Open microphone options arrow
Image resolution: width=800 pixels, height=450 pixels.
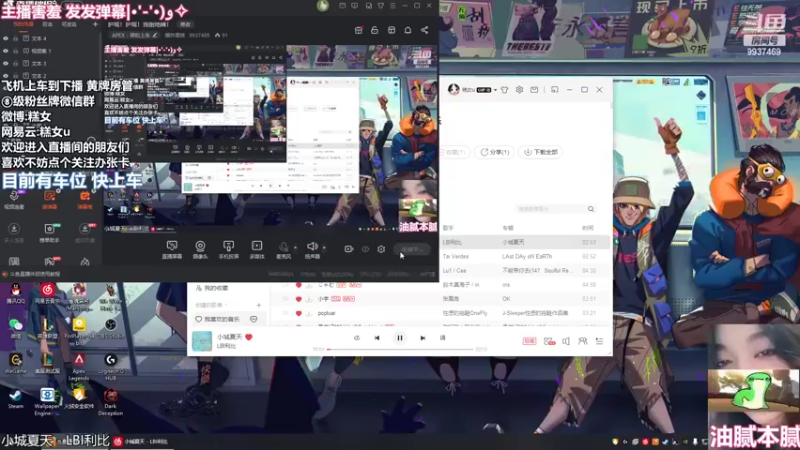(295, 248)
